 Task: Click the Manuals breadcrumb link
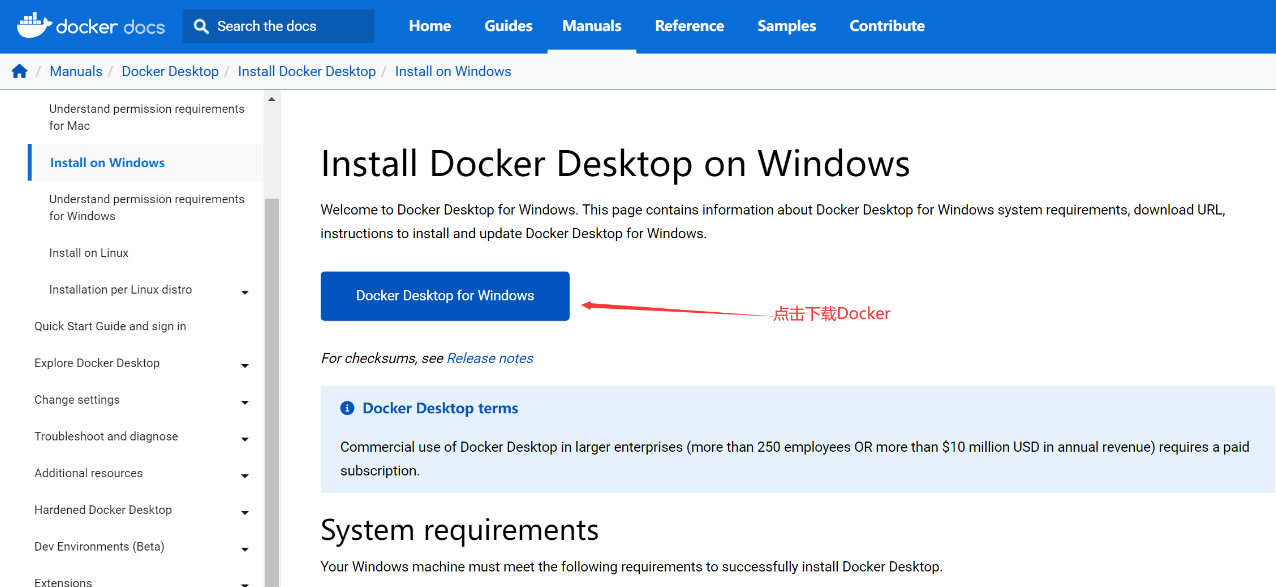76,71
